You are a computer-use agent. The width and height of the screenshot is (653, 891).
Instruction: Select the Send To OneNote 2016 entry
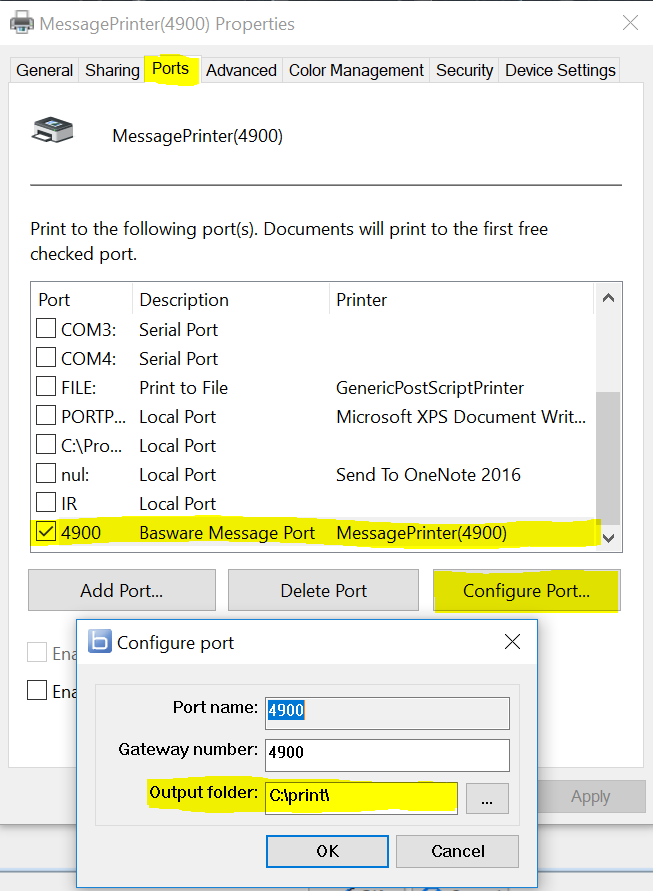coord(428,474)
